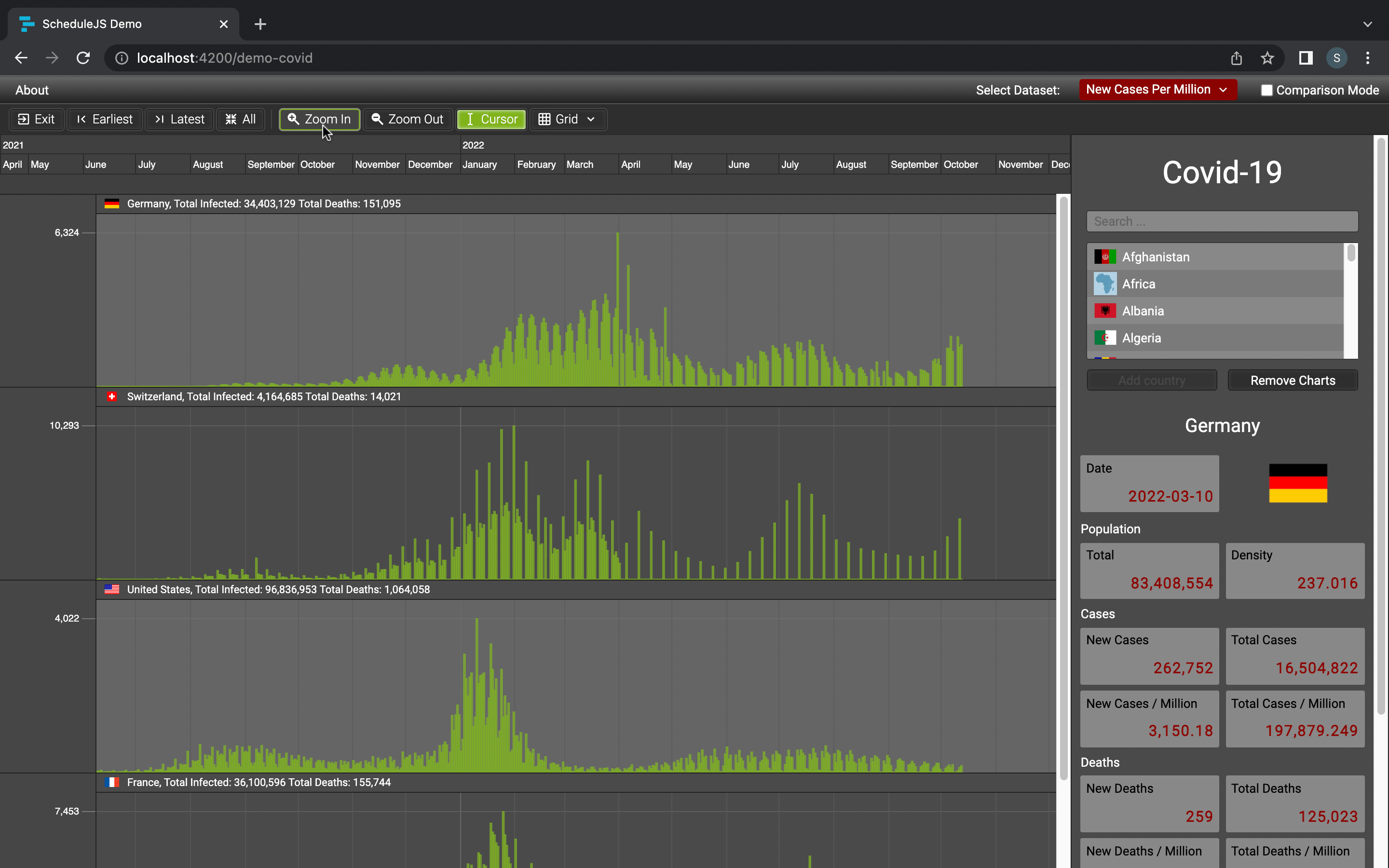This screenshot has width=1389, height=868.
Task: Open Chrome side panel icon
Action: (1306, 58)
